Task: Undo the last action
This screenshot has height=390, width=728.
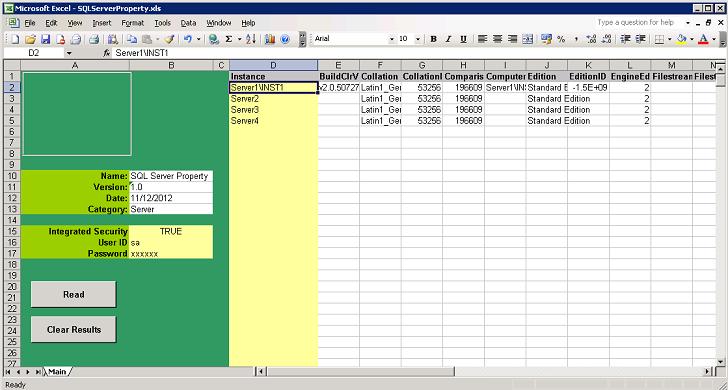Action: (x=188, y=39)
